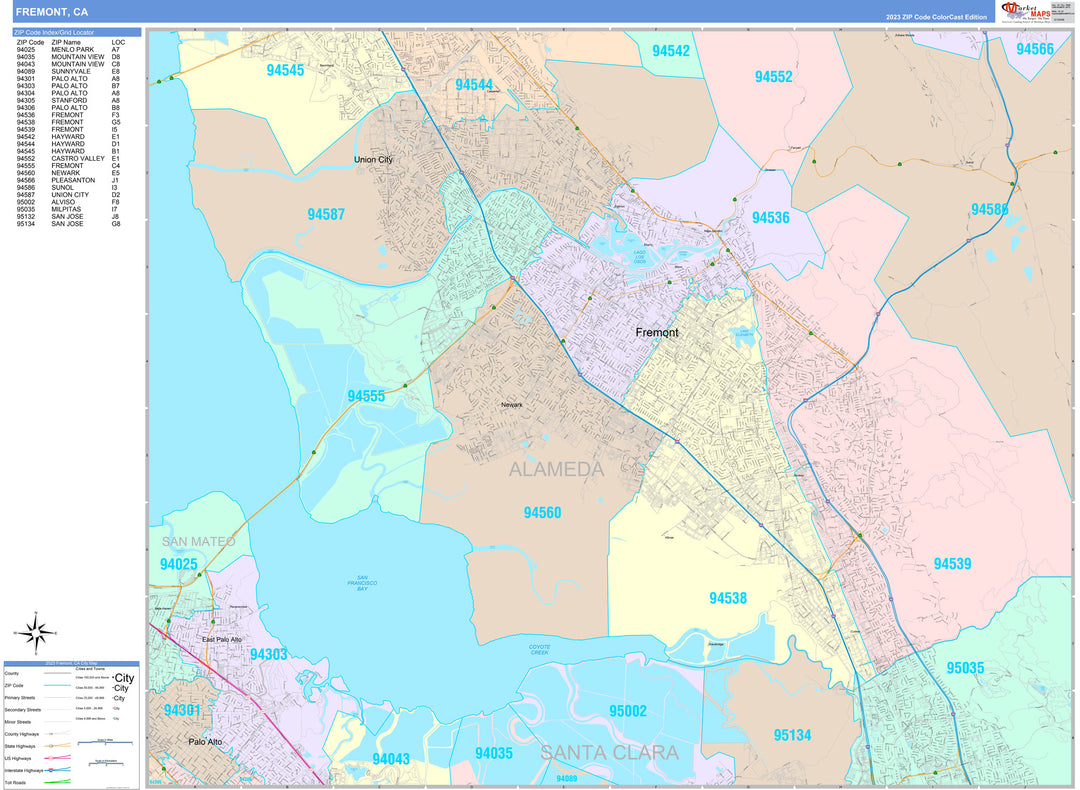The height and width of the screenshot is (790, 1080).
Task: Toggle the Primary Streets legend entry
Action: pyautogui.click(x=55, y=698)
